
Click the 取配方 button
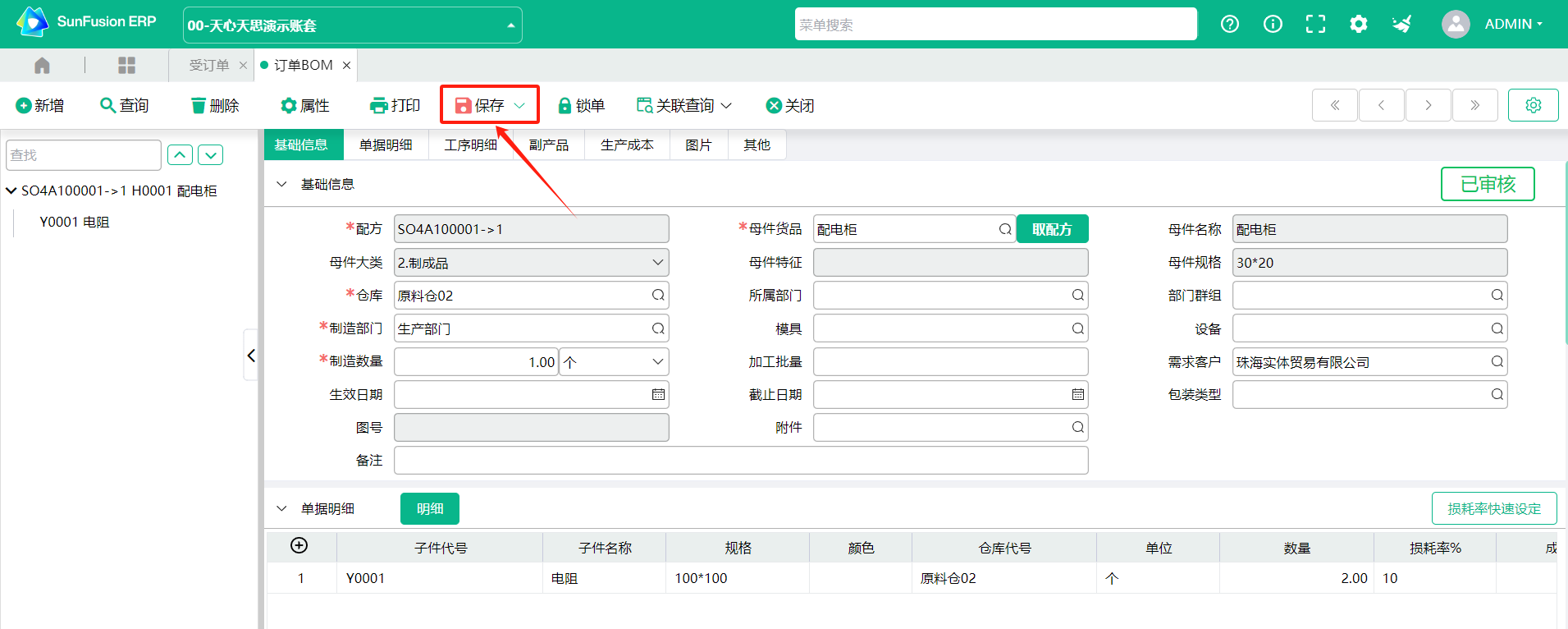[x=1052, y=229]
